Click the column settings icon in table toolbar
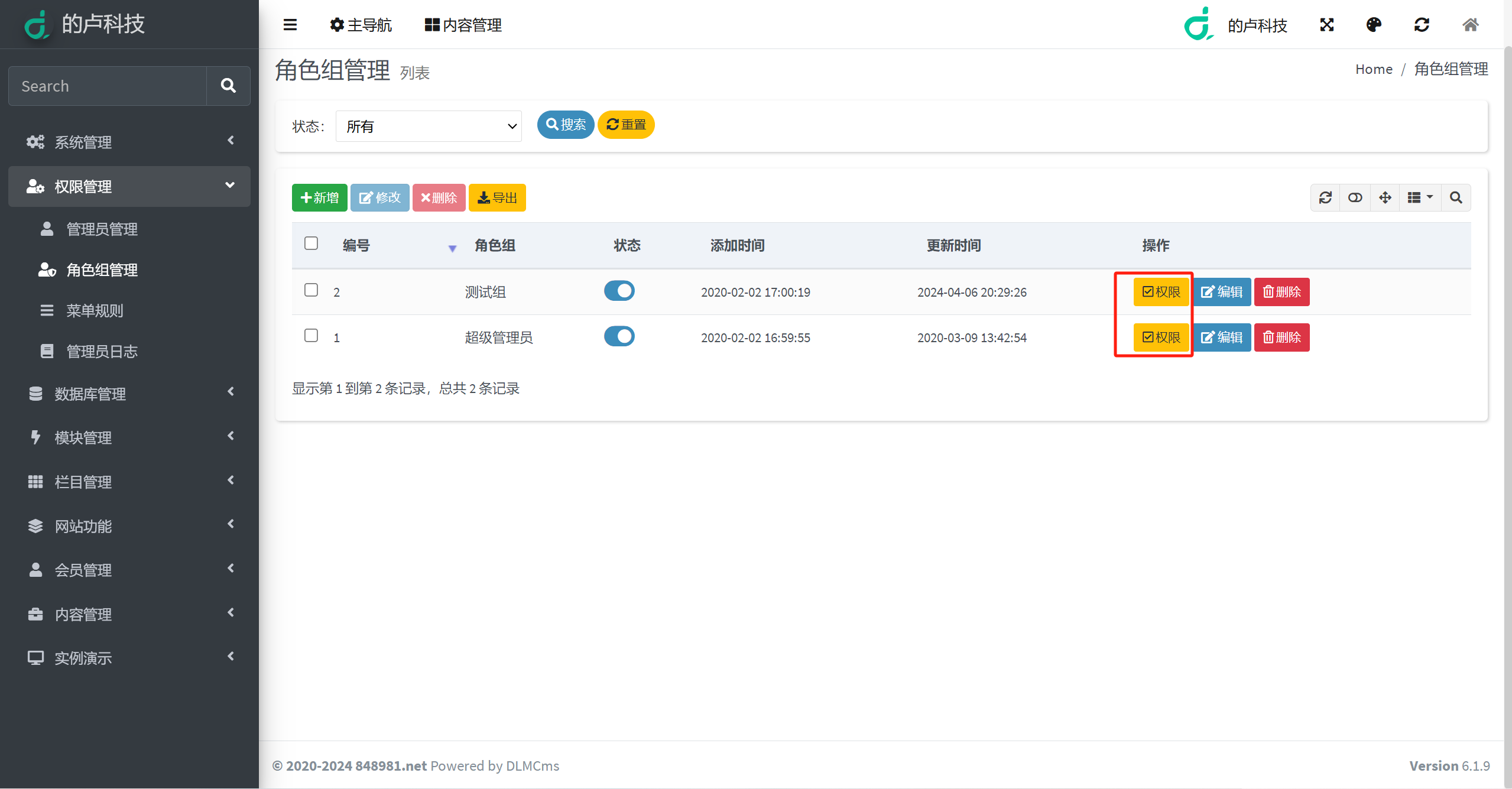The width and height of the screenshot is (1512, 789). 1419,198
